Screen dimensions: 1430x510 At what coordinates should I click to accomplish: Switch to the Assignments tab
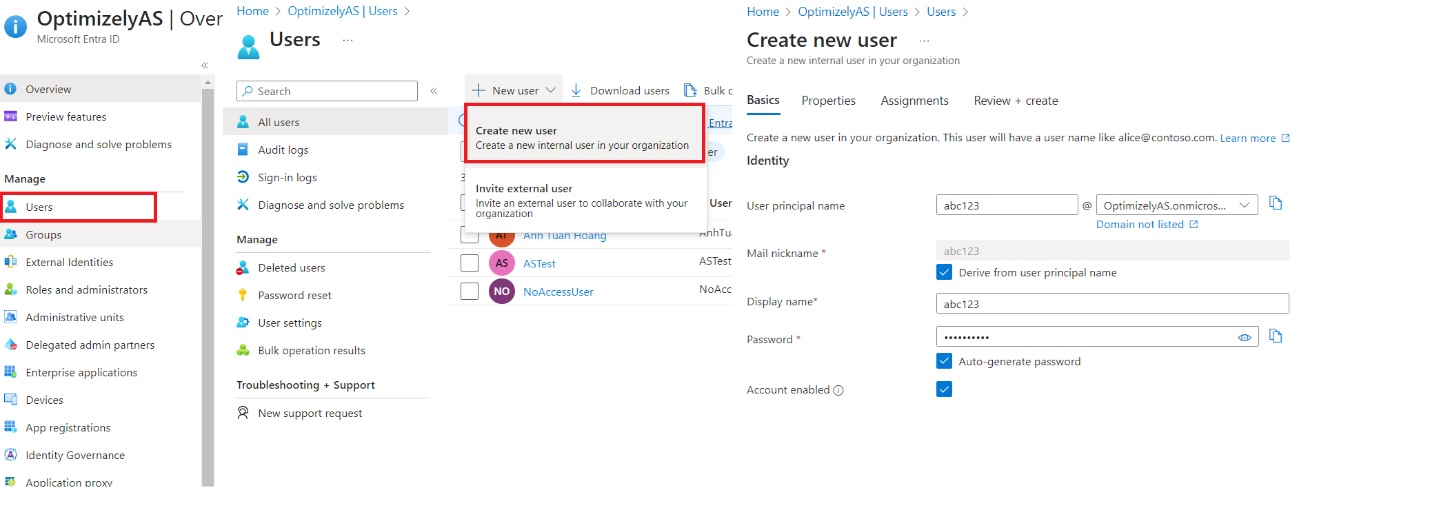coord(914,101)
